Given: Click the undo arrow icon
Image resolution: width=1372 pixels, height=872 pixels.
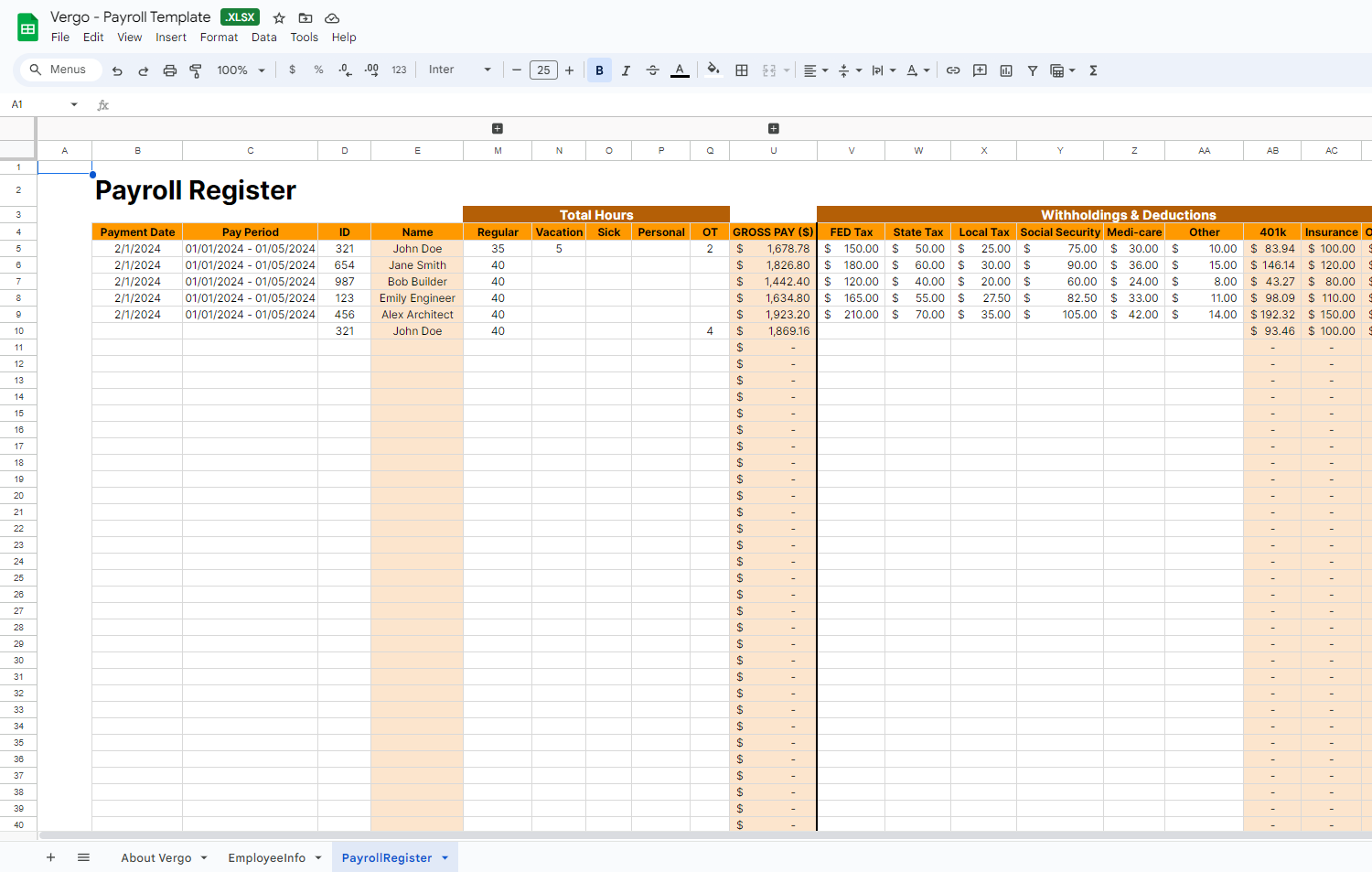Looking at the screenshot, I should [x=117, y=70].
